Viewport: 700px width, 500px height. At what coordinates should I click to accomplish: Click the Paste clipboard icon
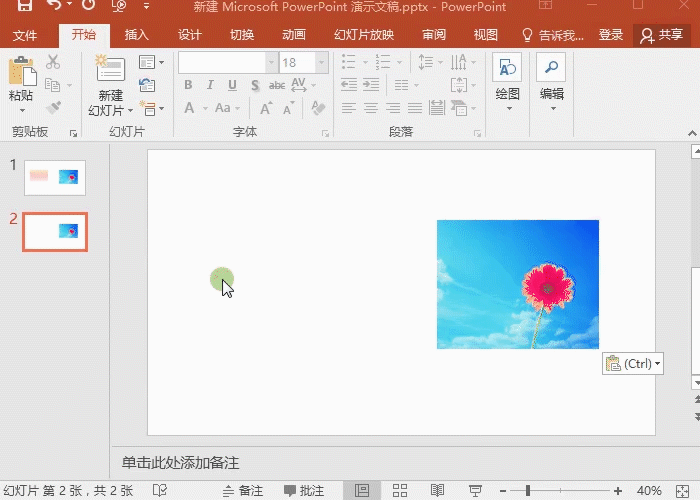coord(21,71)
